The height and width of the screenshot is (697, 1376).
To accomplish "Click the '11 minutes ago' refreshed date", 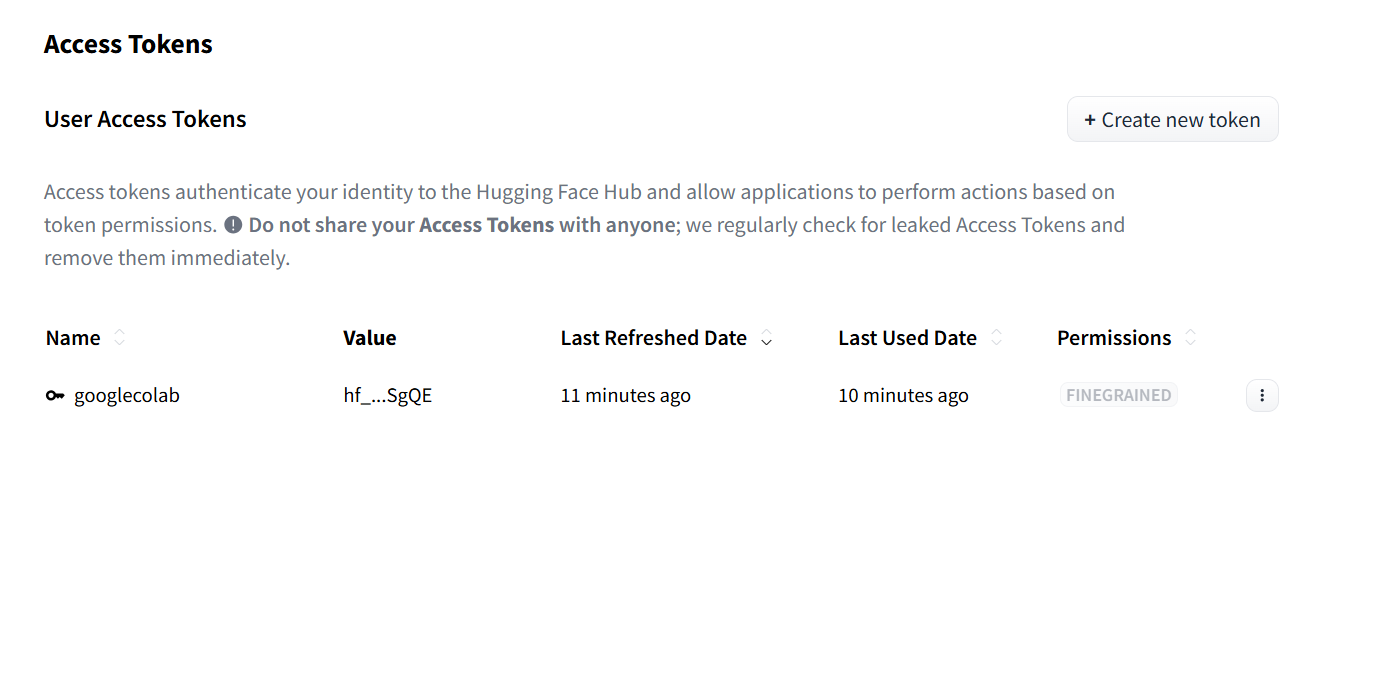I will tap(626, 396).
